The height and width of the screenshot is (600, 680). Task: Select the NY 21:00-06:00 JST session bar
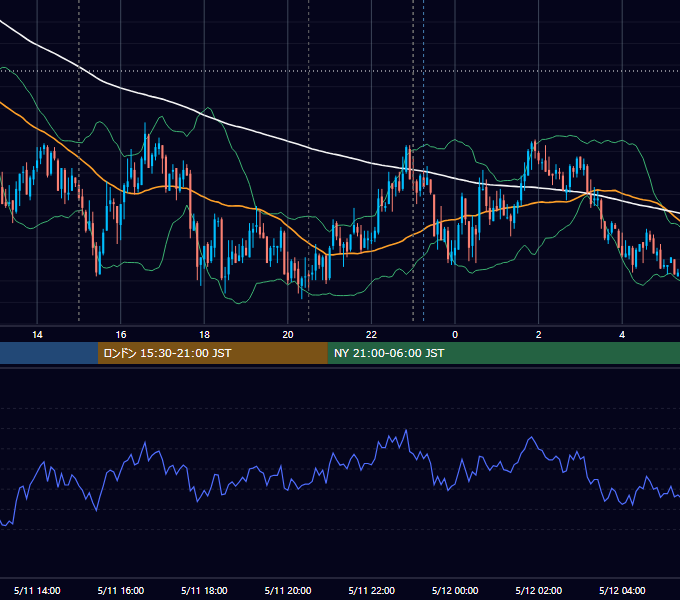503,353
